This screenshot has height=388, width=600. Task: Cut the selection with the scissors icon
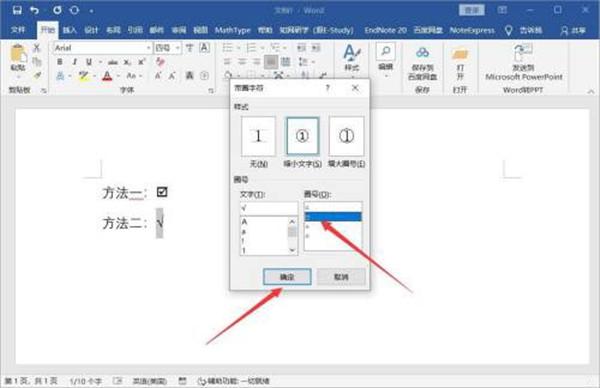point(37,48)
